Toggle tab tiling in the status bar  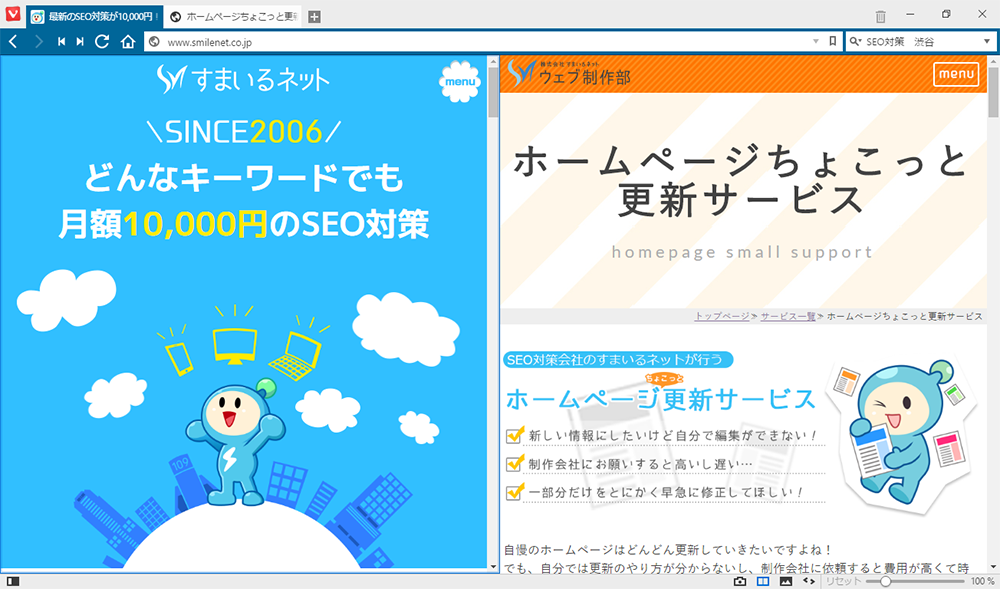click(x=763, y=581)
